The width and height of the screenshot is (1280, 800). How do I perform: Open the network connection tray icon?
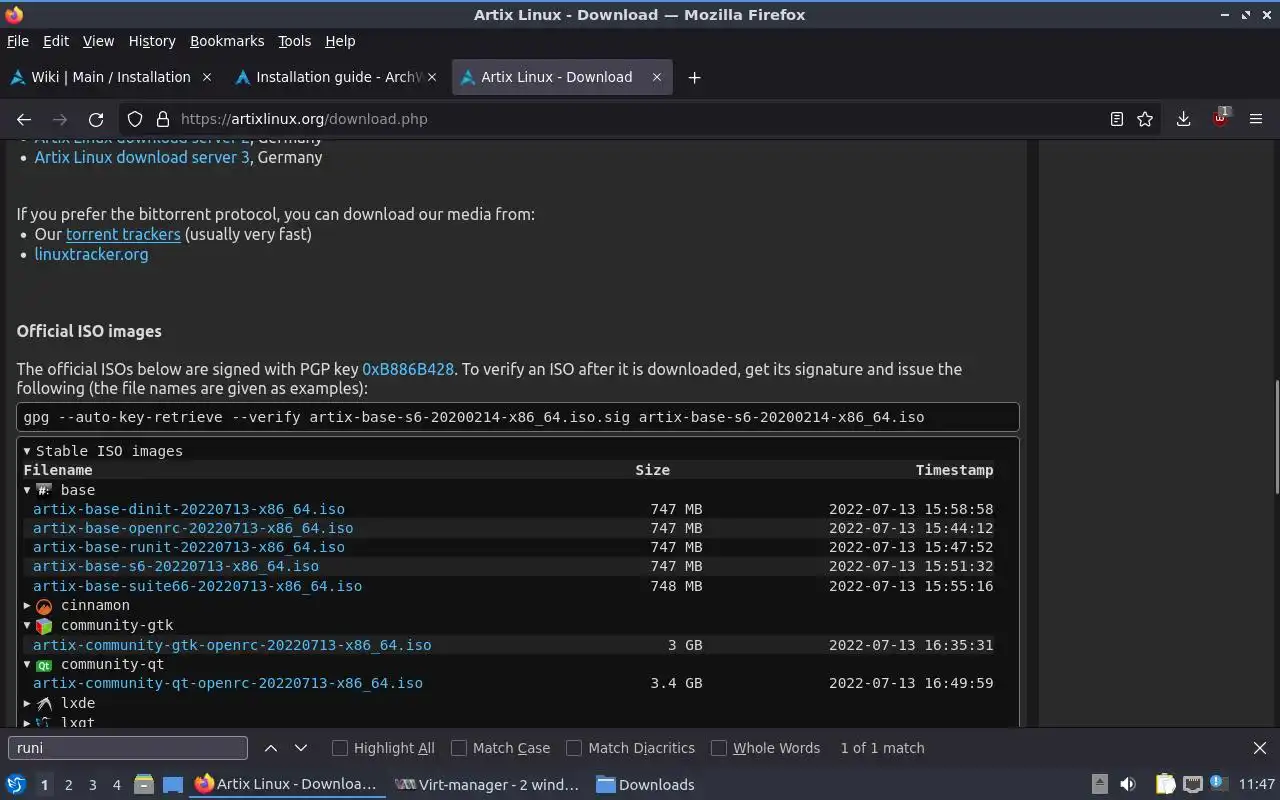coord(1192,785)
